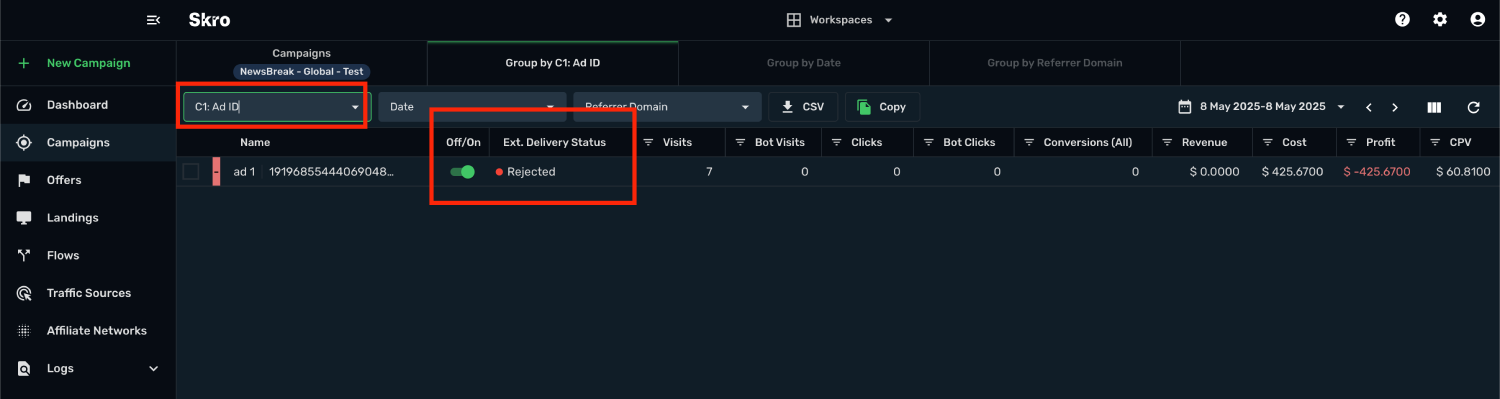Turn off the ad 1 toggle

(x=462, y=172)
